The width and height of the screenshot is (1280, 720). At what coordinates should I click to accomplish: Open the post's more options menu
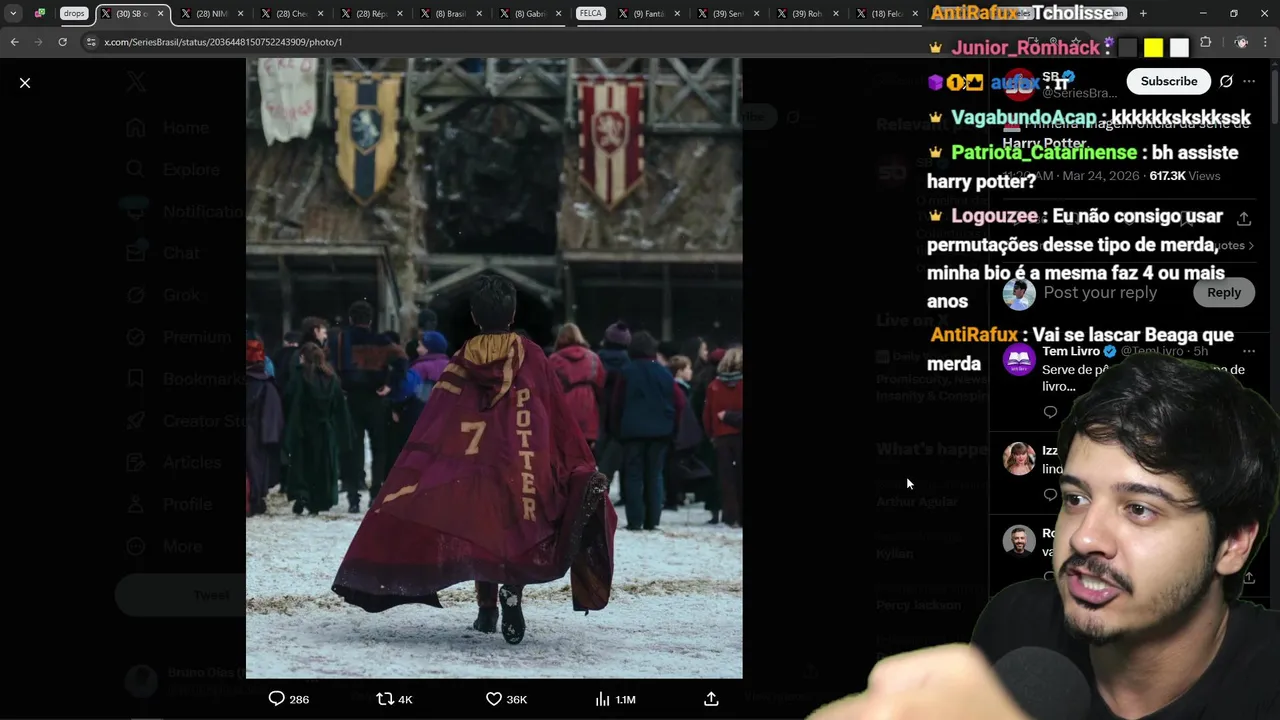[x=1249, y=81]
